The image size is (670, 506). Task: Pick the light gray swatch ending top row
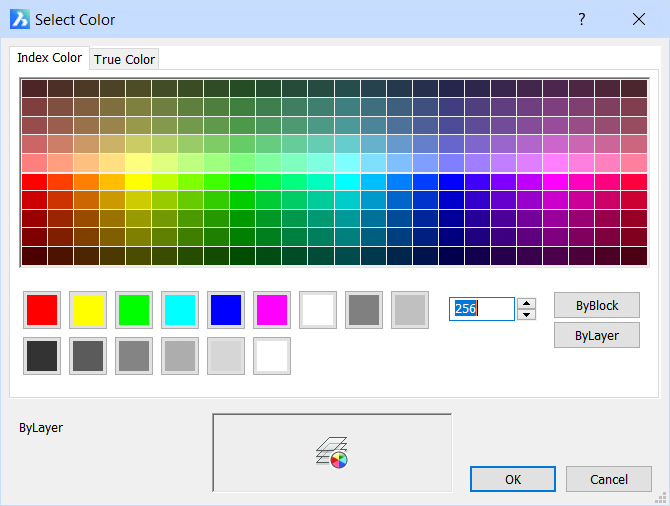coord(410,310)
